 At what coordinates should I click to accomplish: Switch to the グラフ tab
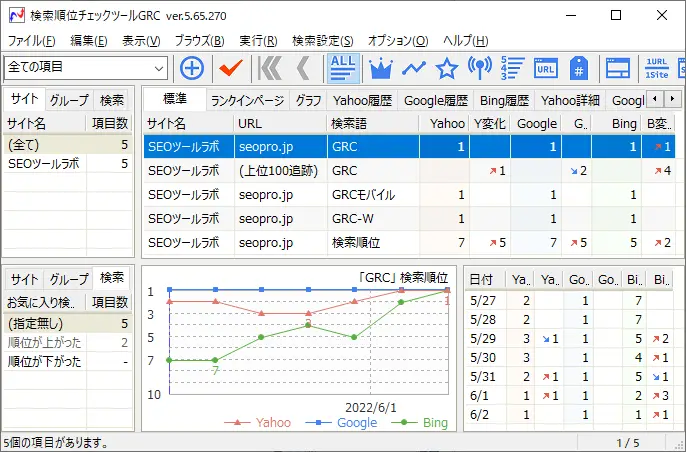(x=308, y=100)
